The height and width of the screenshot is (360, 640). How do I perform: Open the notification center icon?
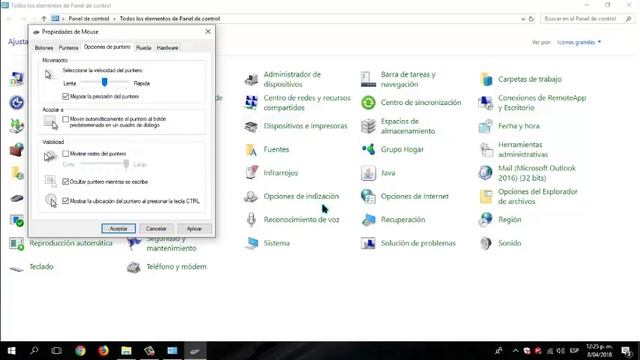click(626, 351)
